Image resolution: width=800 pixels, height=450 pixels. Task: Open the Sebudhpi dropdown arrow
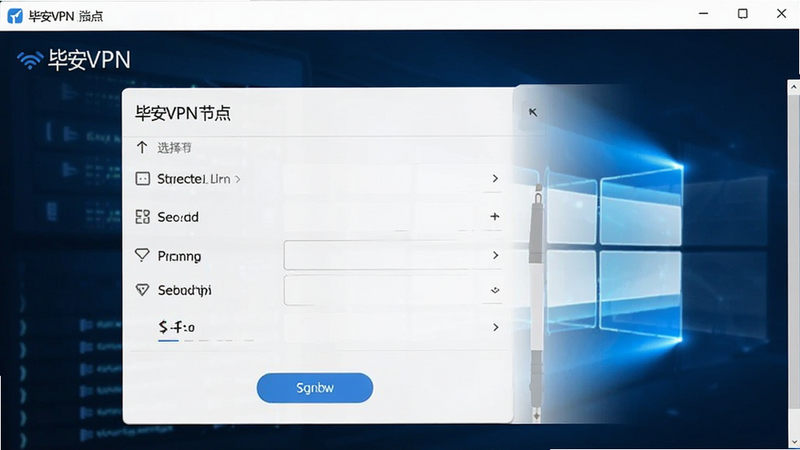tap(495, 290)
